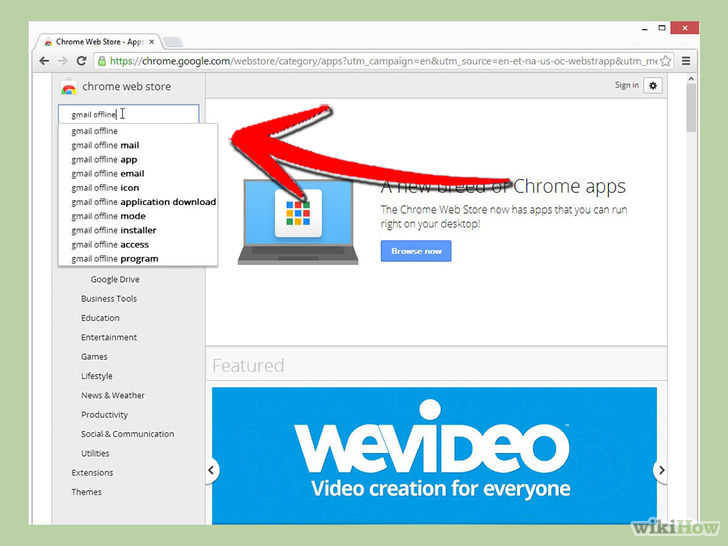The width and height of the screenshot is (728, 546).
Task: Click the address bar URL
Action: [383, 61]
